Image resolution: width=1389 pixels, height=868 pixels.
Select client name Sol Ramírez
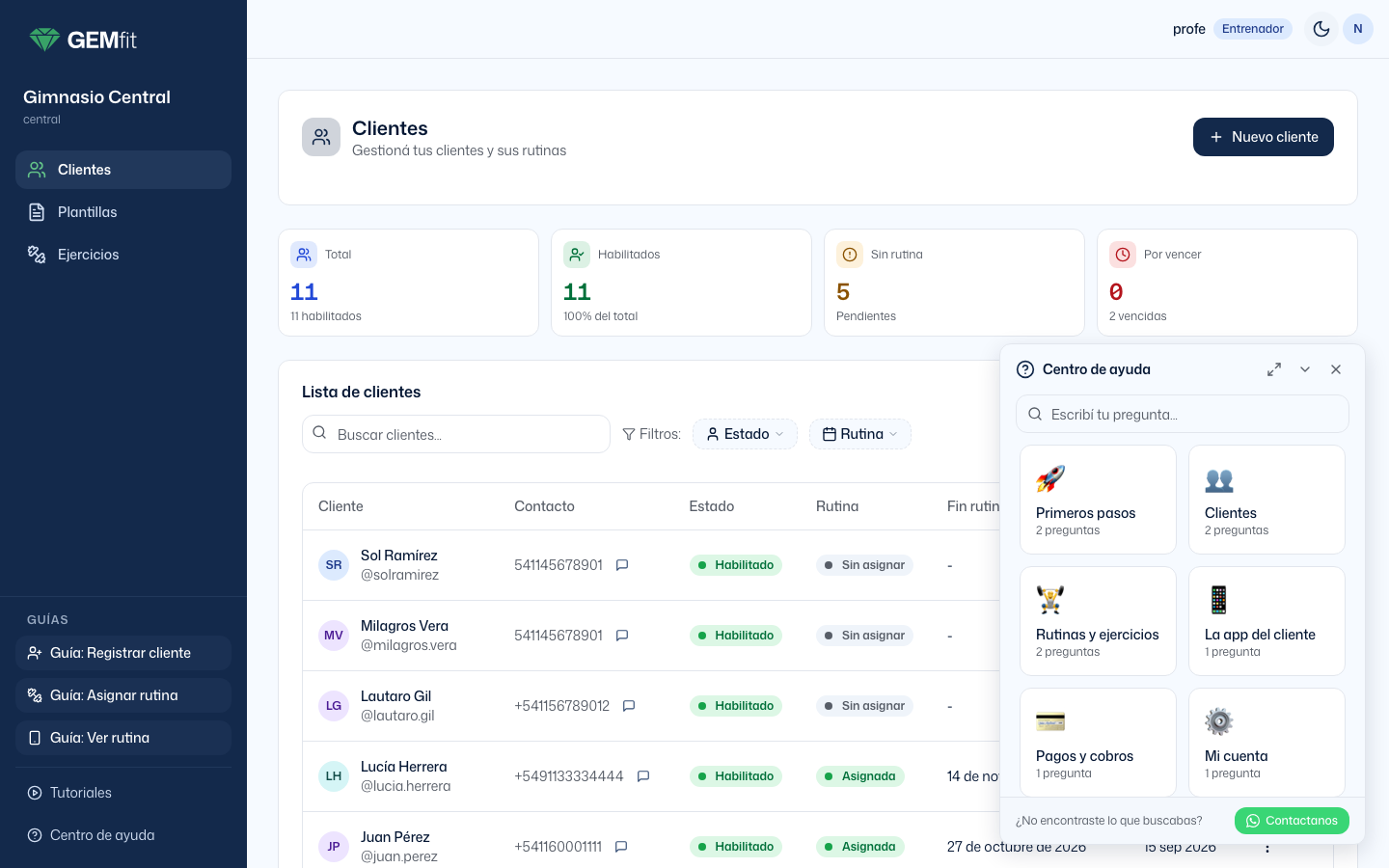399,556
